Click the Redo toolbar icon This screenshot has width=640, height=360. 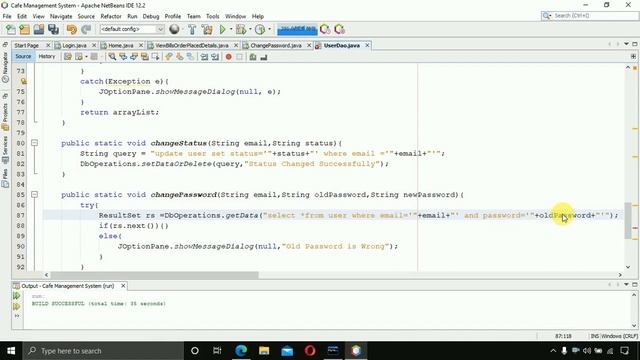[86, 29]
